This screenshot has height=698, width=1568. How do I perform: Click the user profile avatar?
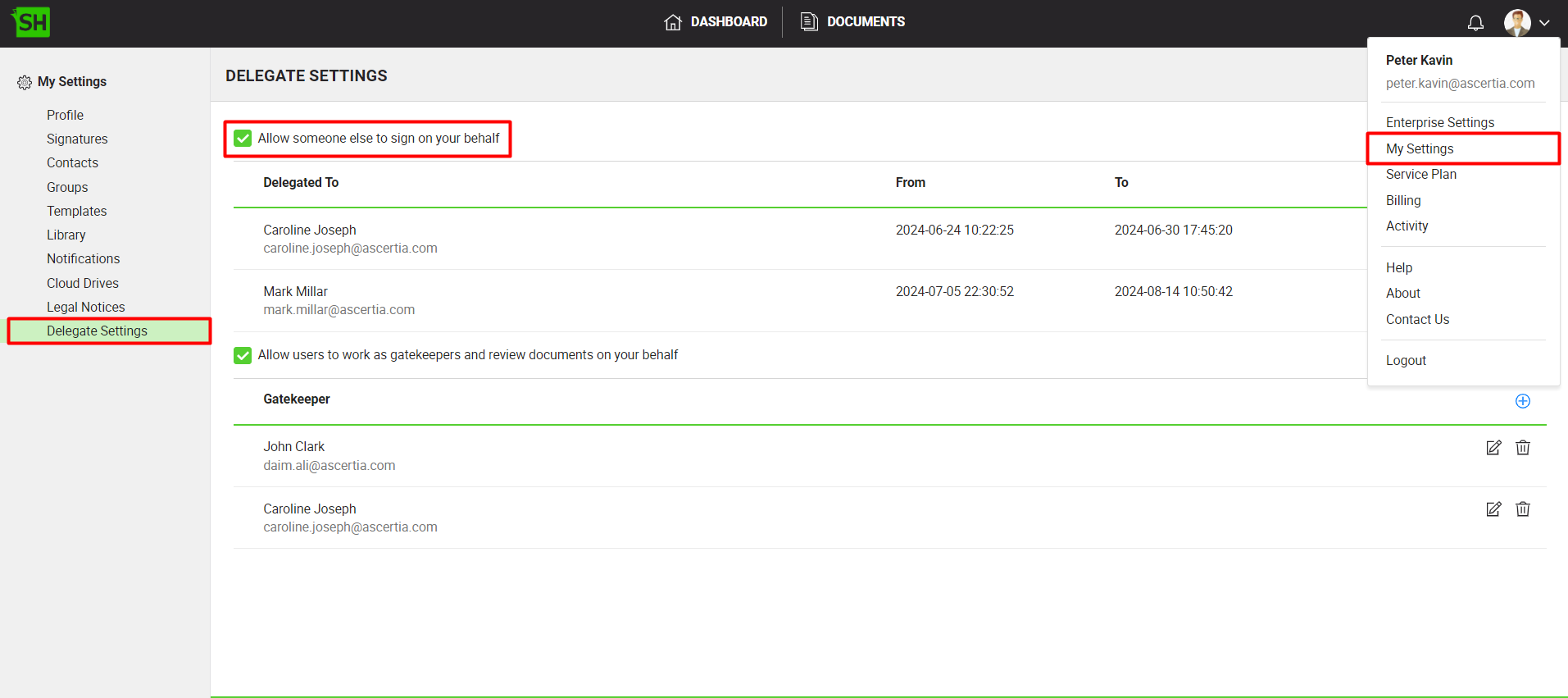pos(1516,23)
